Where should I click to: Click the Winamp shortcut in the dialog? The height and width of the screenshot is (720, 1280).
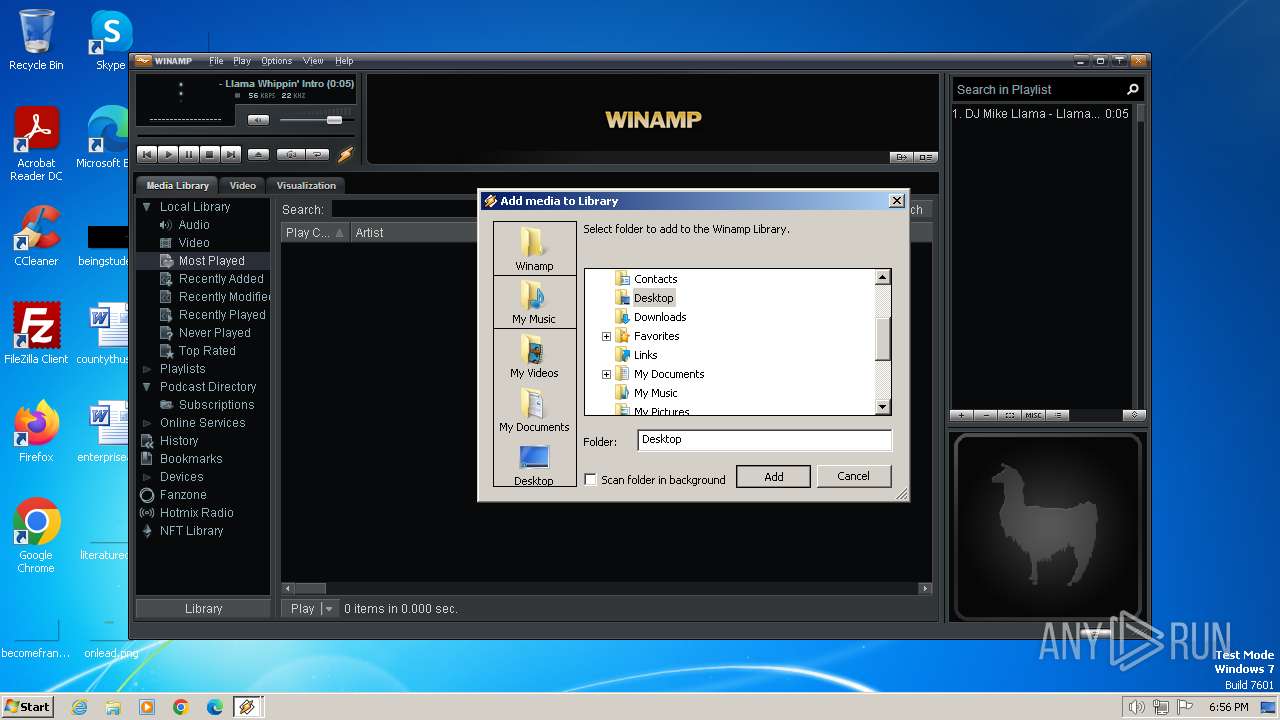click(534, 249)
